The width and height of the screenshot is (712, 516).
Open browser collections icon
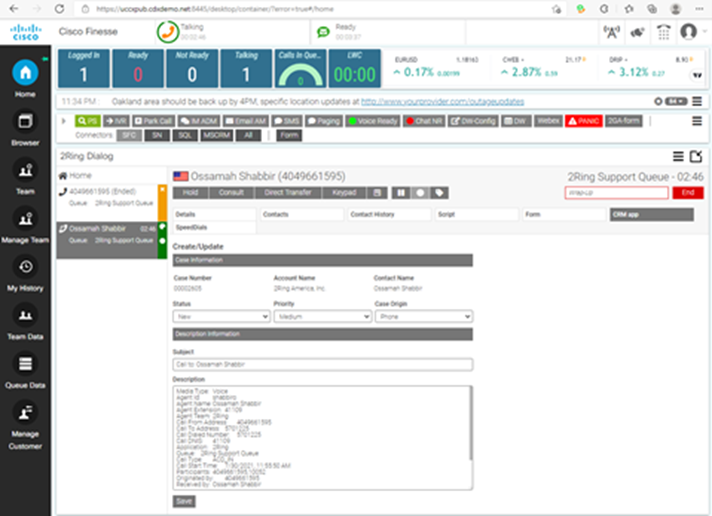652,9
